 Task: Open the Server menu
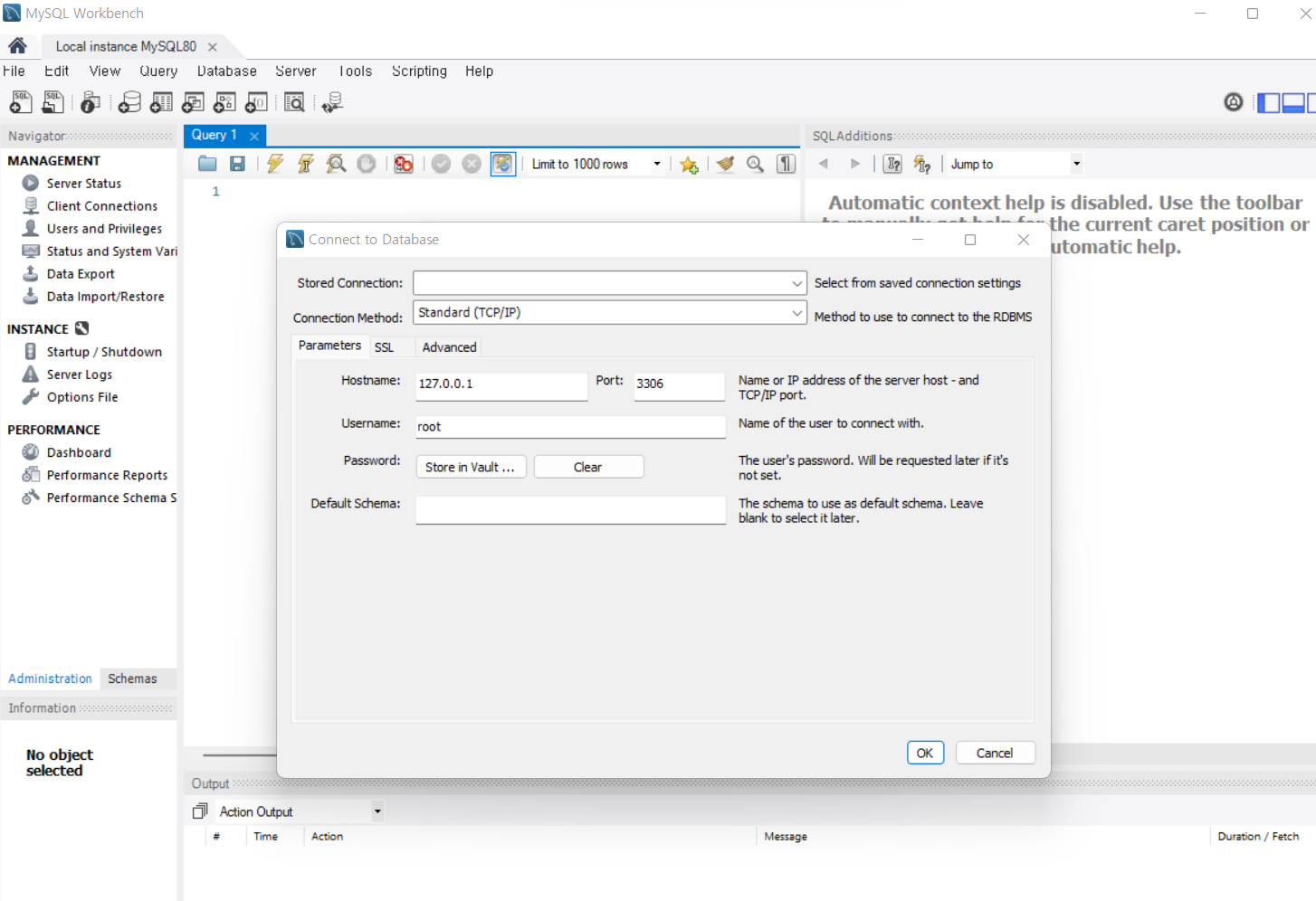(x=296, y=71)
